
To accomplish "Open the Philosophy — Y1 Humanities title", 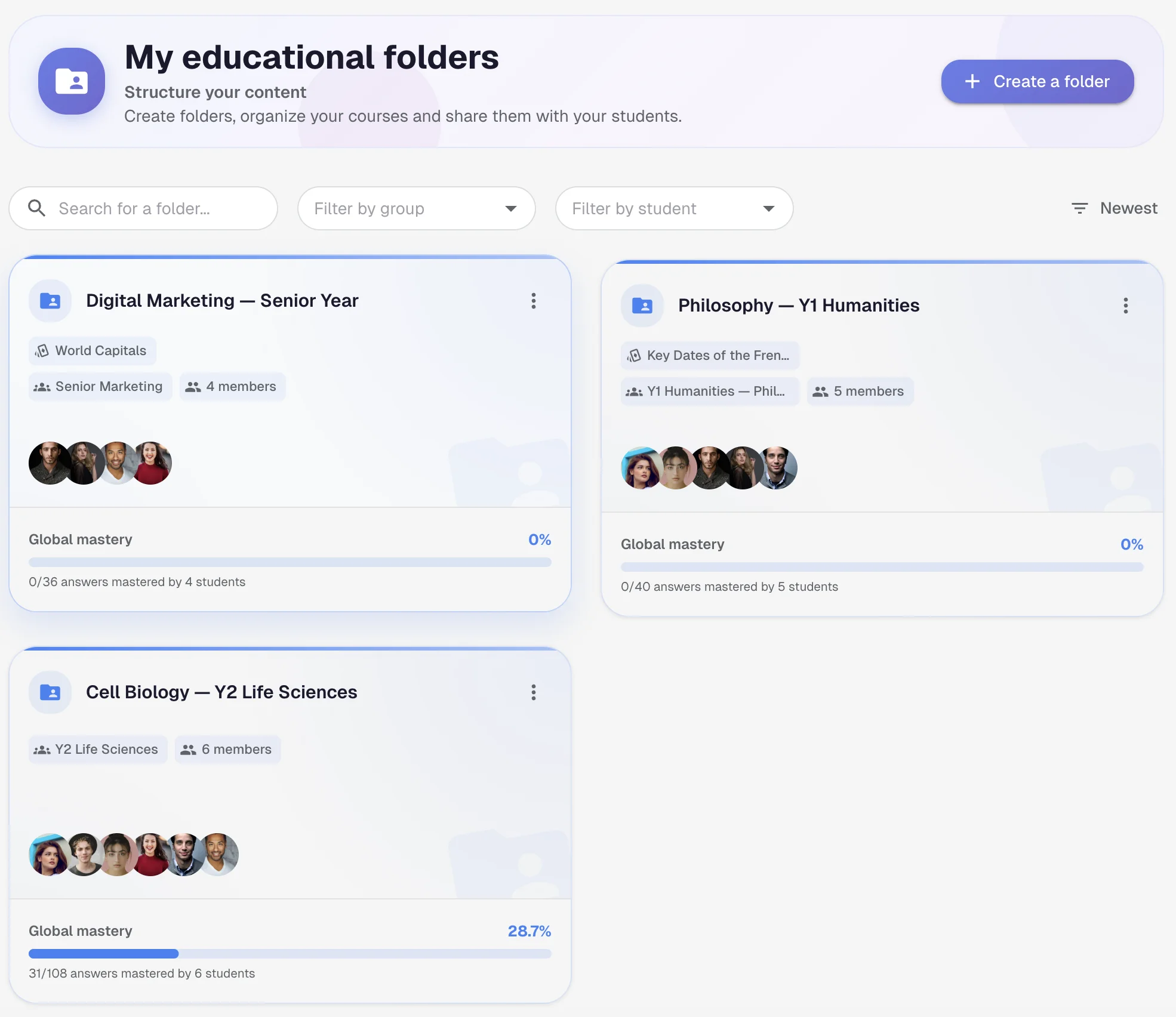I will click(x=798, y=306).
